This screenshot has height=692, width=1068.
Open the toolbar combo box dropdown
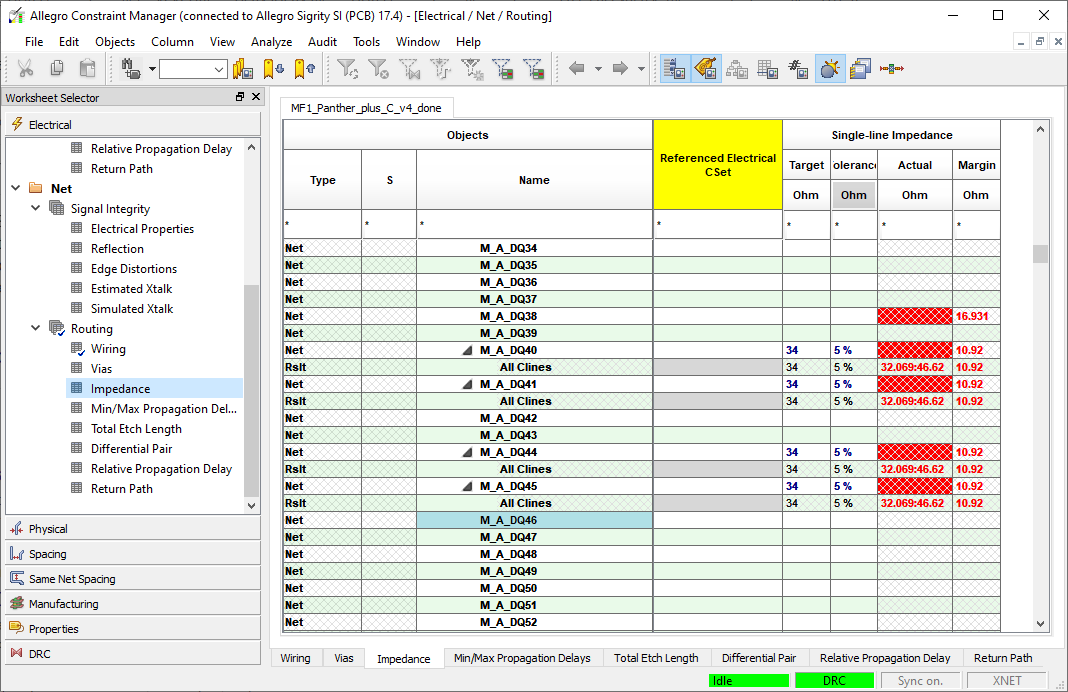click(219, 69)
